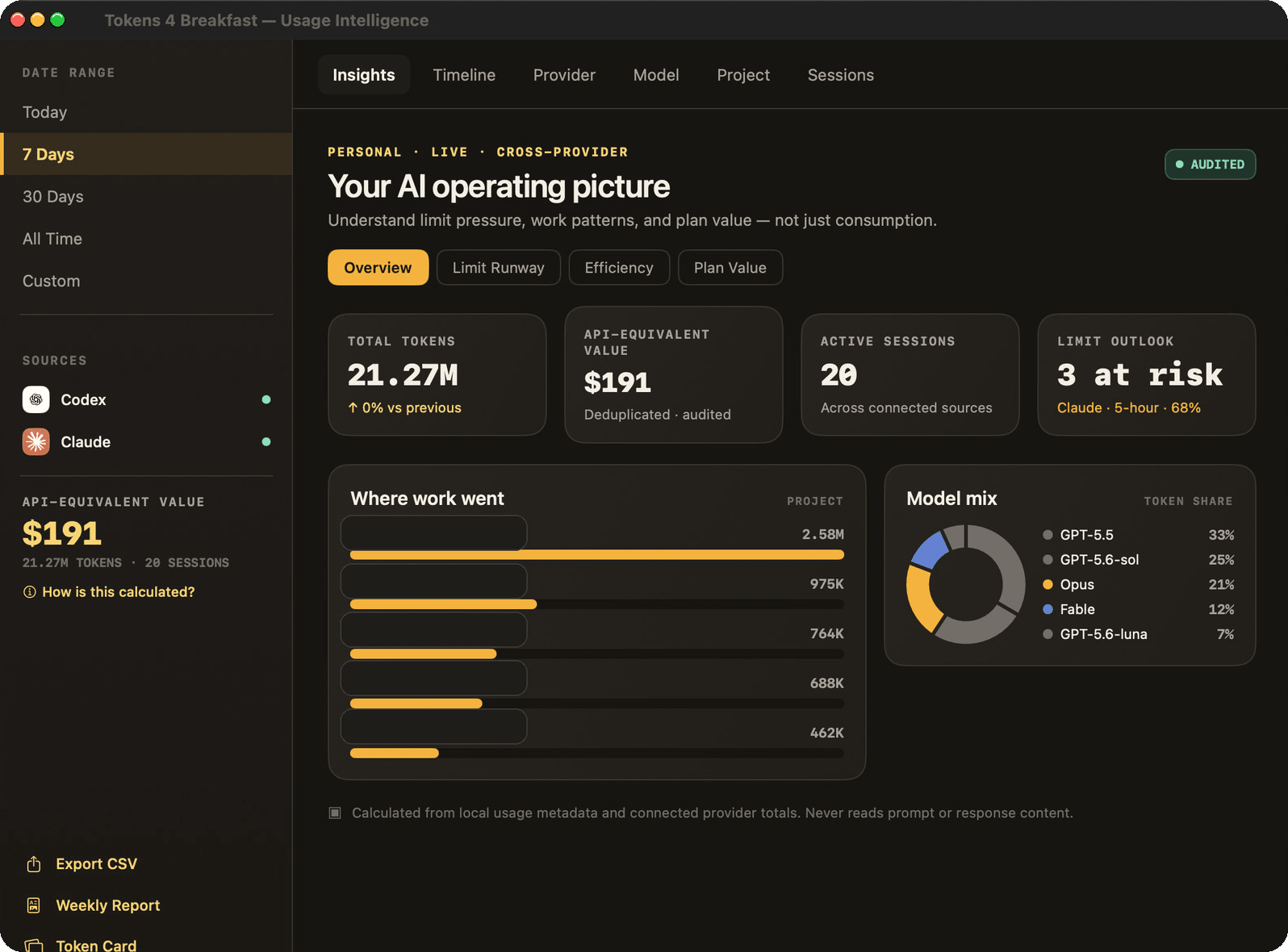Select the 7 Days date range
The image size is (1288, 952).
coord(146,154)
